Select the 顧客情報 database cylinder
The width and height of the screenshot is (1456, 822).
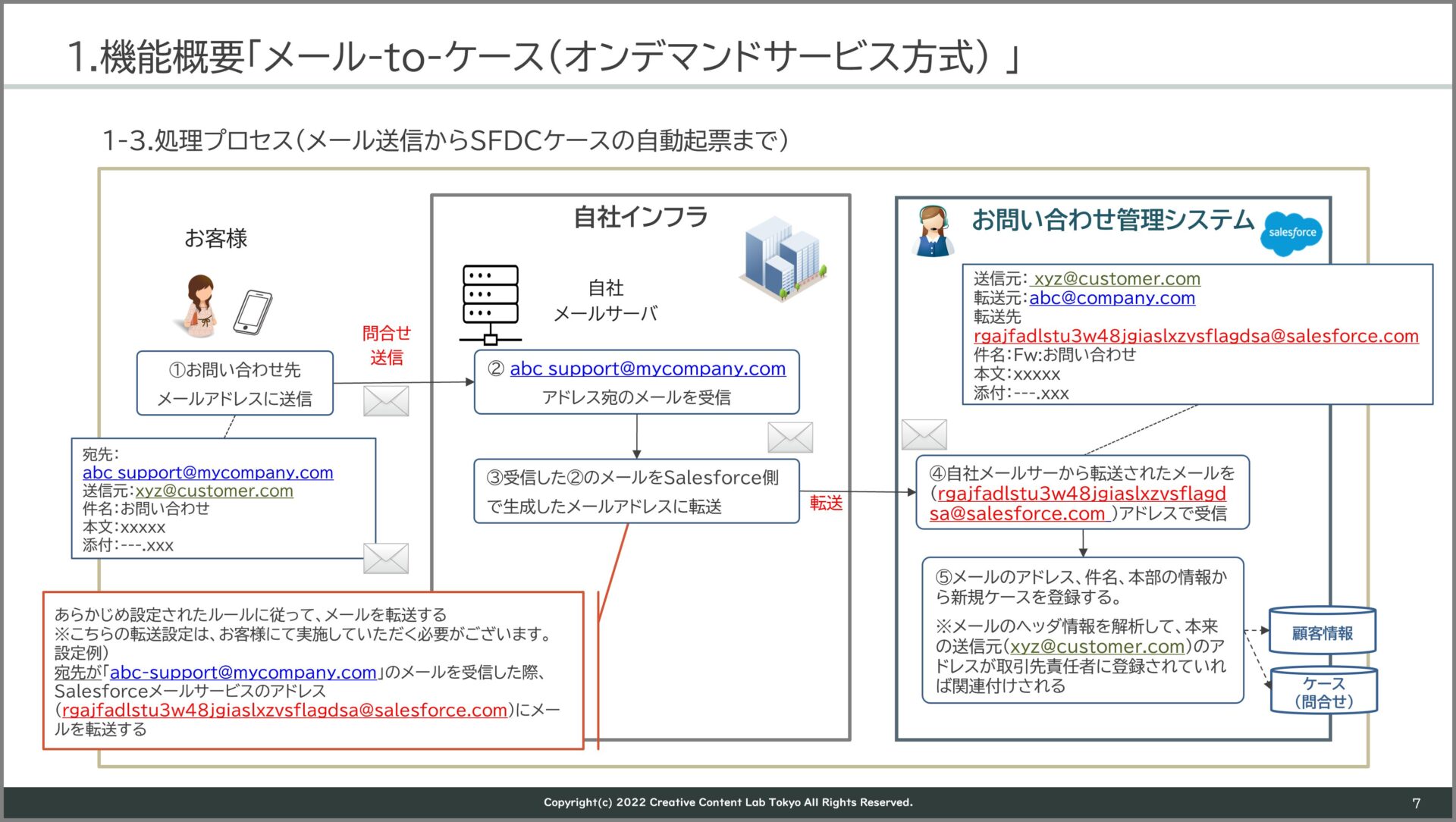[1323, 630]
